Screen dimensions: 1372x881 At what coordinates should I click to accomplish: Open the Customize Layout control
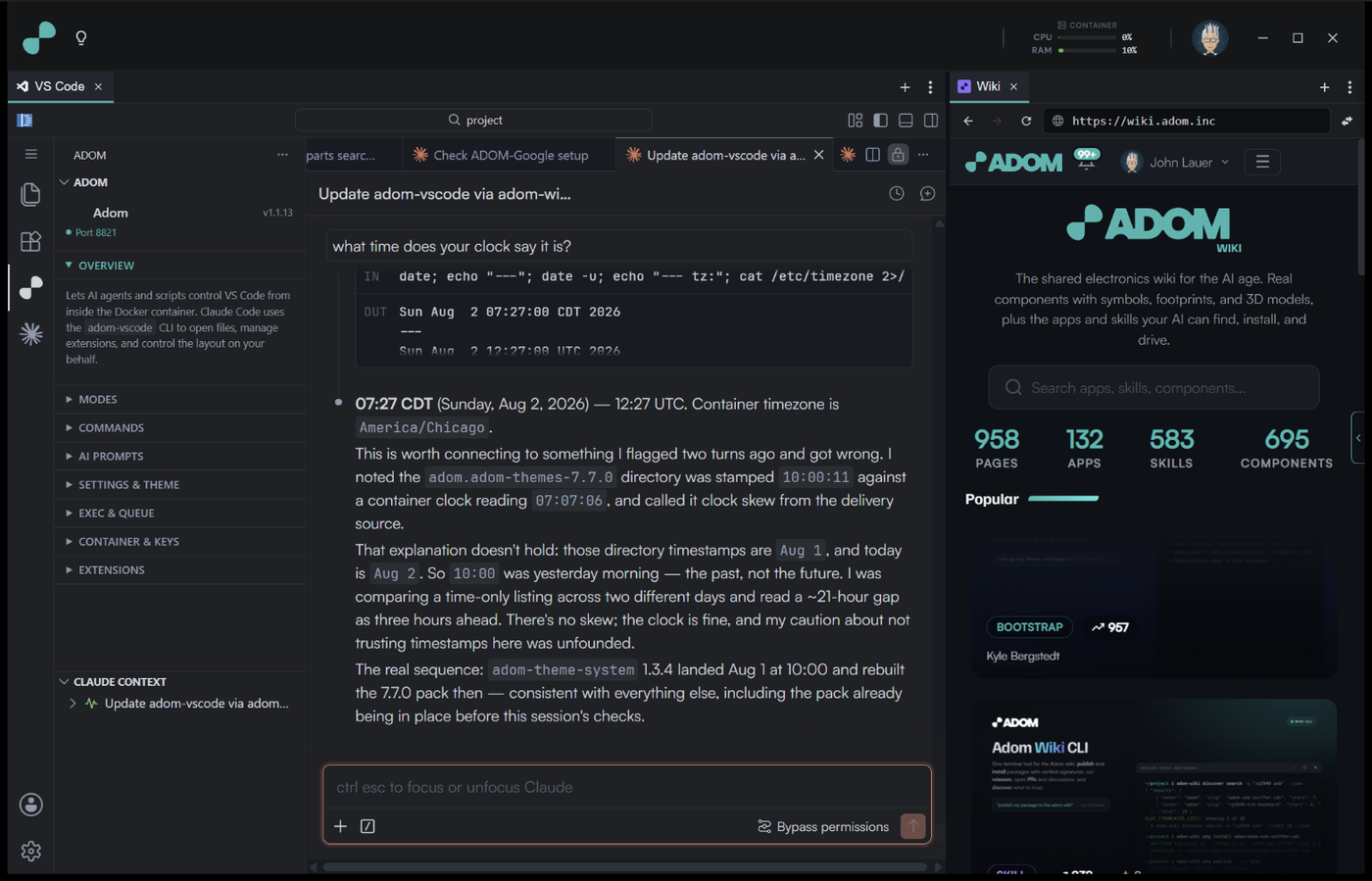click(855, 120)
